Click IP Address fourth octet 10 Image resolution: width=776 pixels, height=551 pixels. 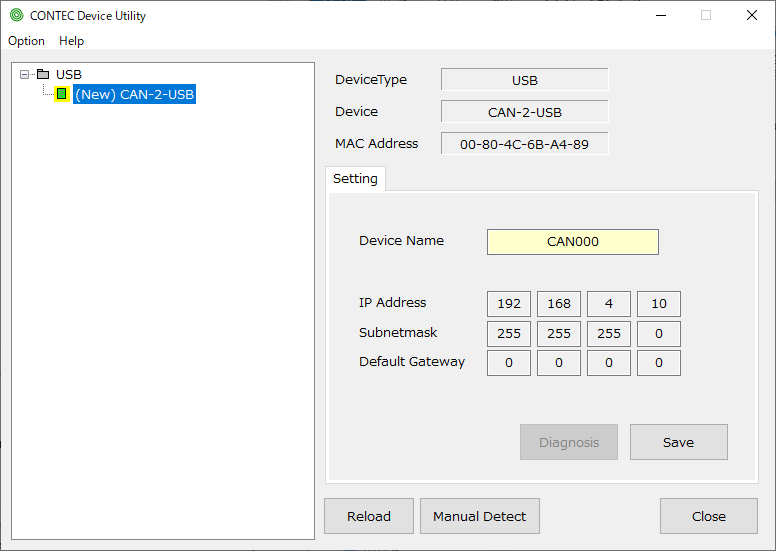click(x=659, y=303)
